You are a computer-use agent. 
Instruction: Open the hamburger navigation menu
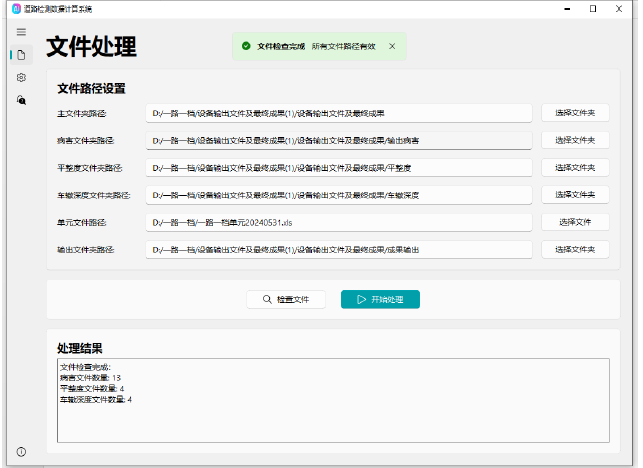(21, 32)
